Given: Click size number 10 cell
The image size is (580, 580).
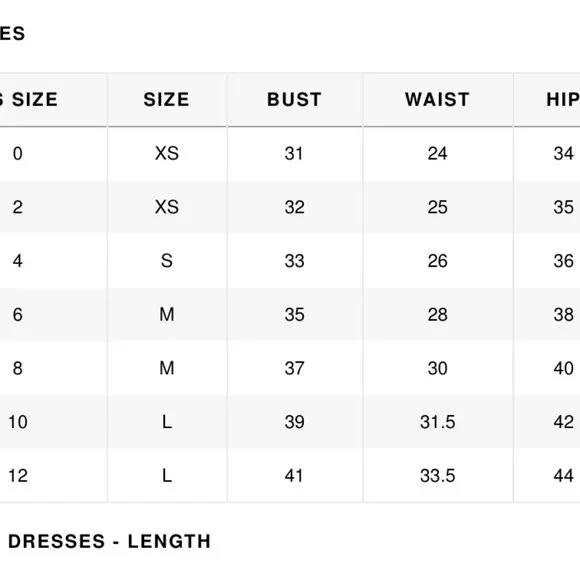Looking at the screenshot, I should click(18, 422).
